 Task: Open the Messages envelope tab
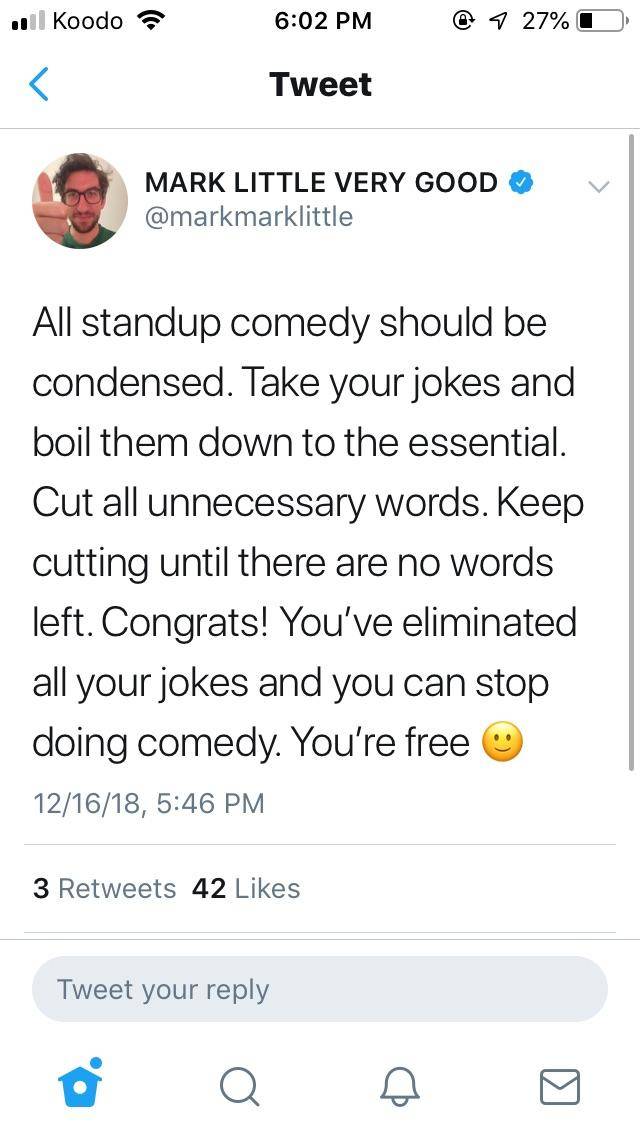559,1086
